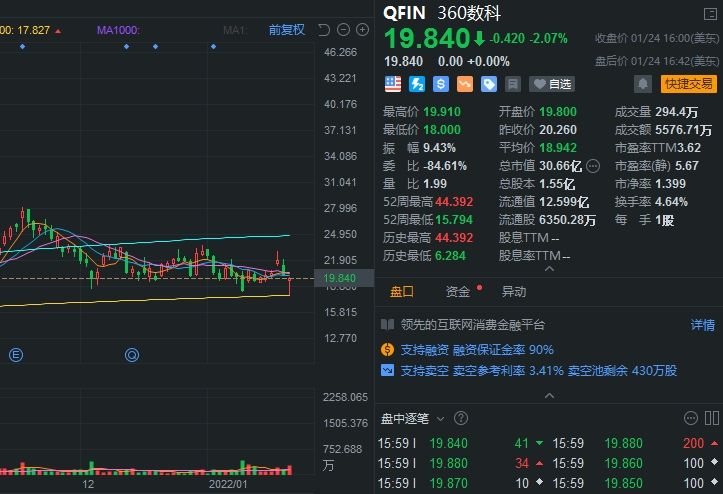Open 详情 company details link

(x=703, y=325)
